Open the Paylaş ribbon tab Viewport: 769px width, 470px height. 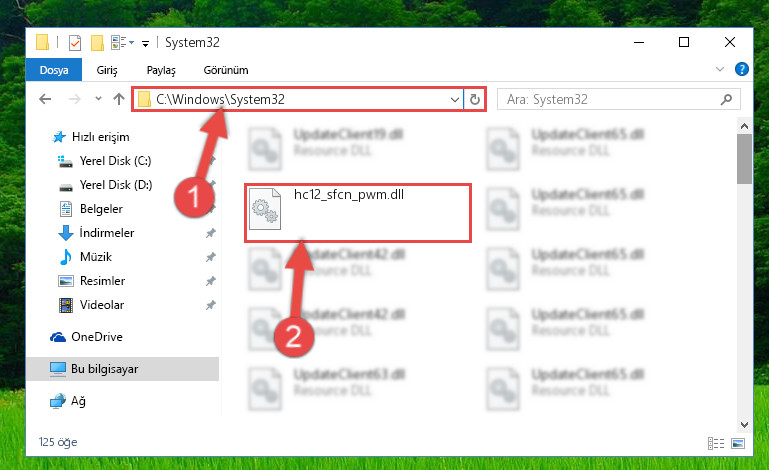coord(161,70)
